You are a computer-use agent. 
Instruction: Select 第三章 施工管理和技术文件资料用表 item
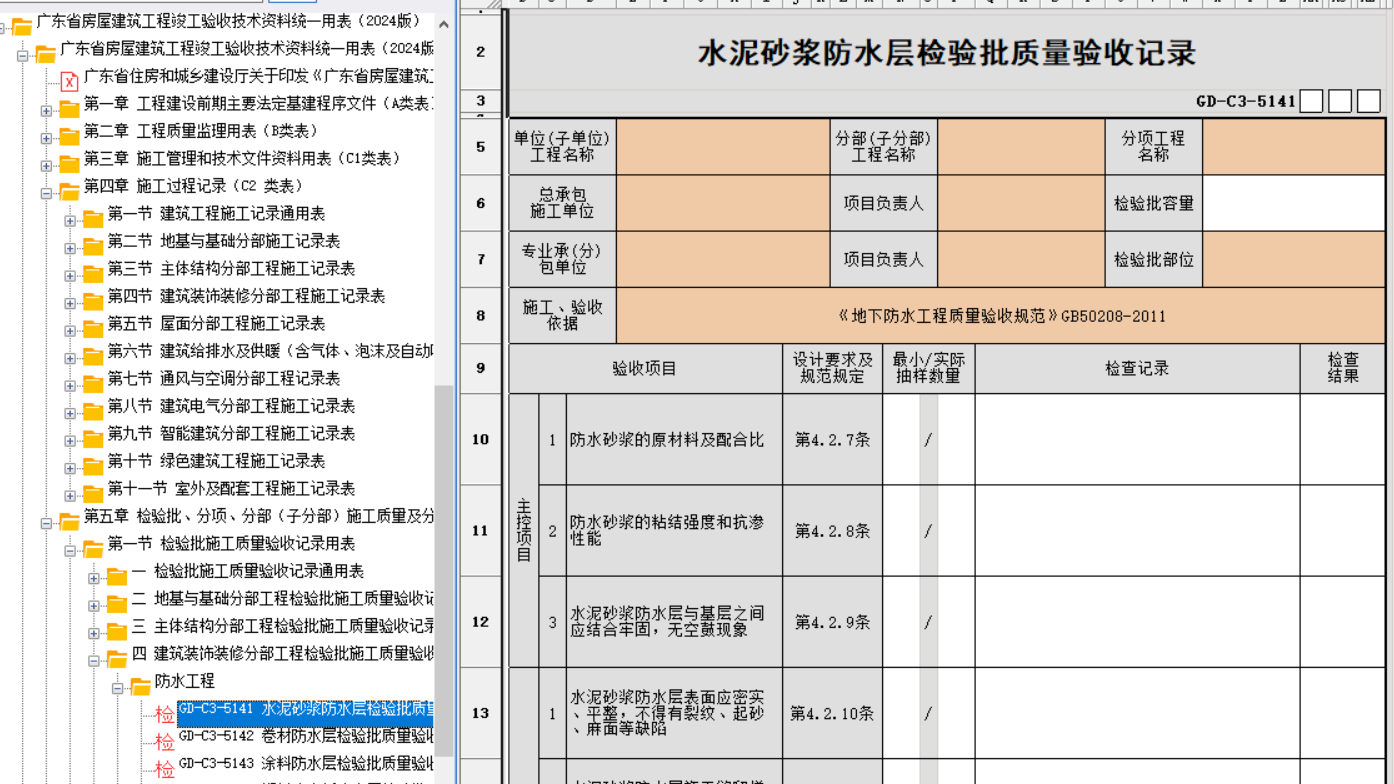pyautogui.click(x=242, y=159)
